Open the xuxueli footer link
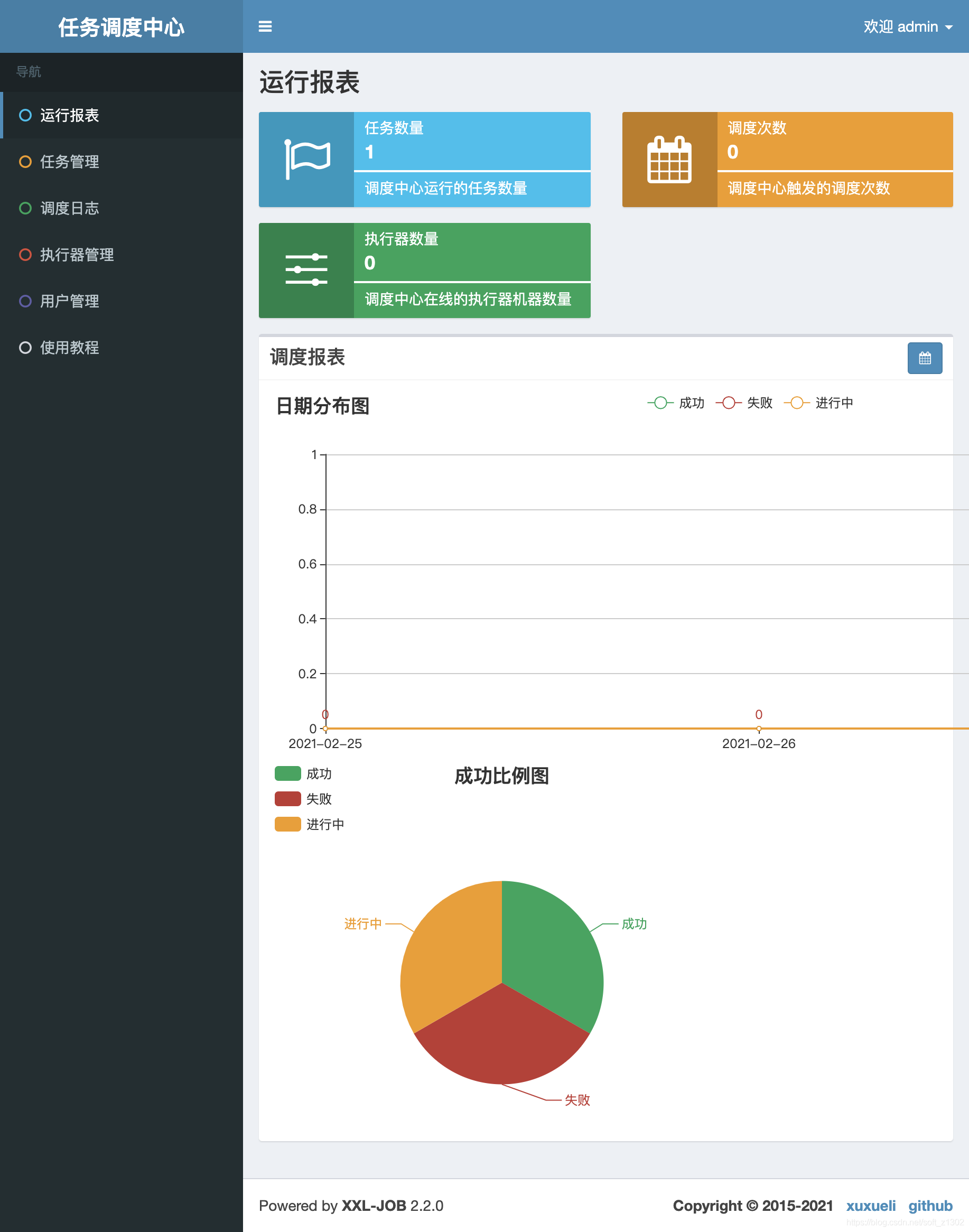969x1232 pixels. click(871, 1206)
